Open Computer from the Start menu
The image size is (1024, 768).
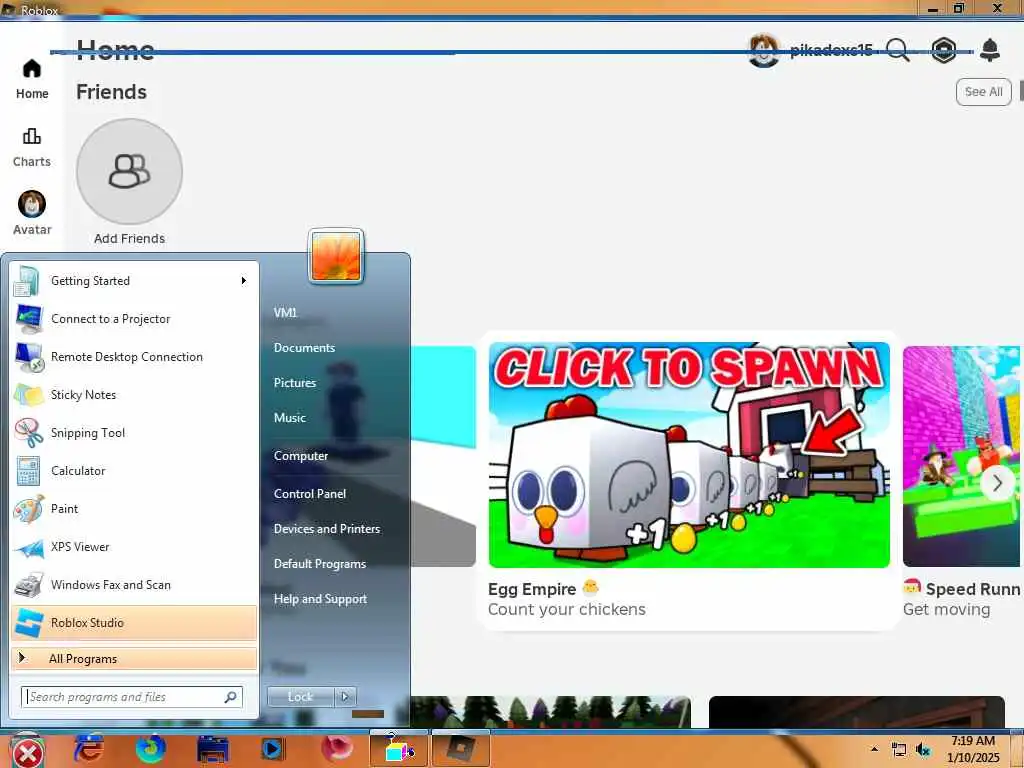point(300,456)
